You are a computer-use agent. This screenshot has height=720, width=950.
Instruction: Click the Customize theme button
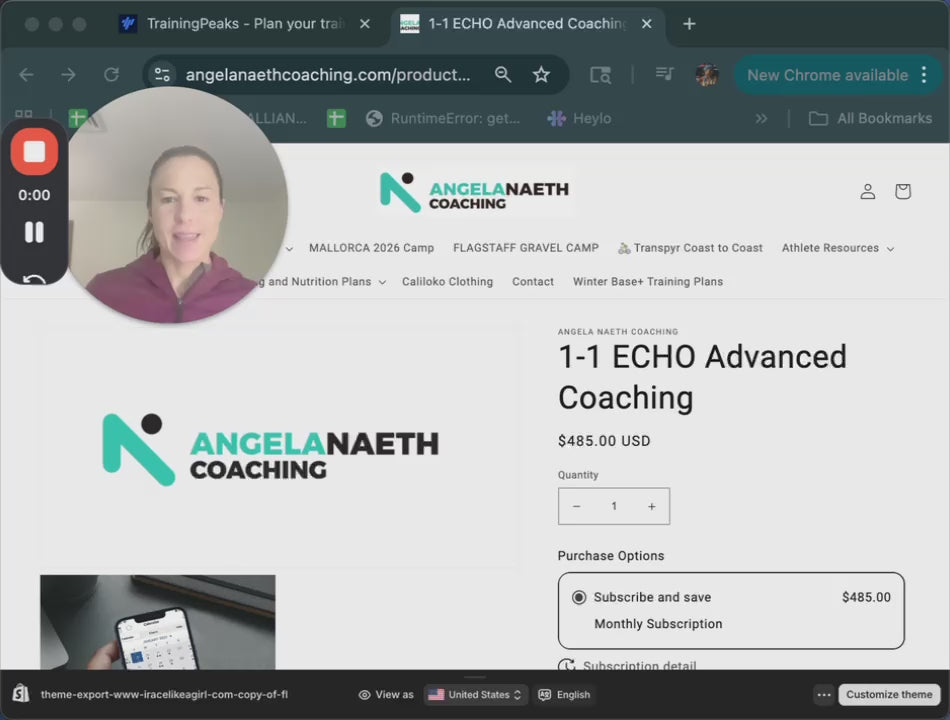pos(888,695)
